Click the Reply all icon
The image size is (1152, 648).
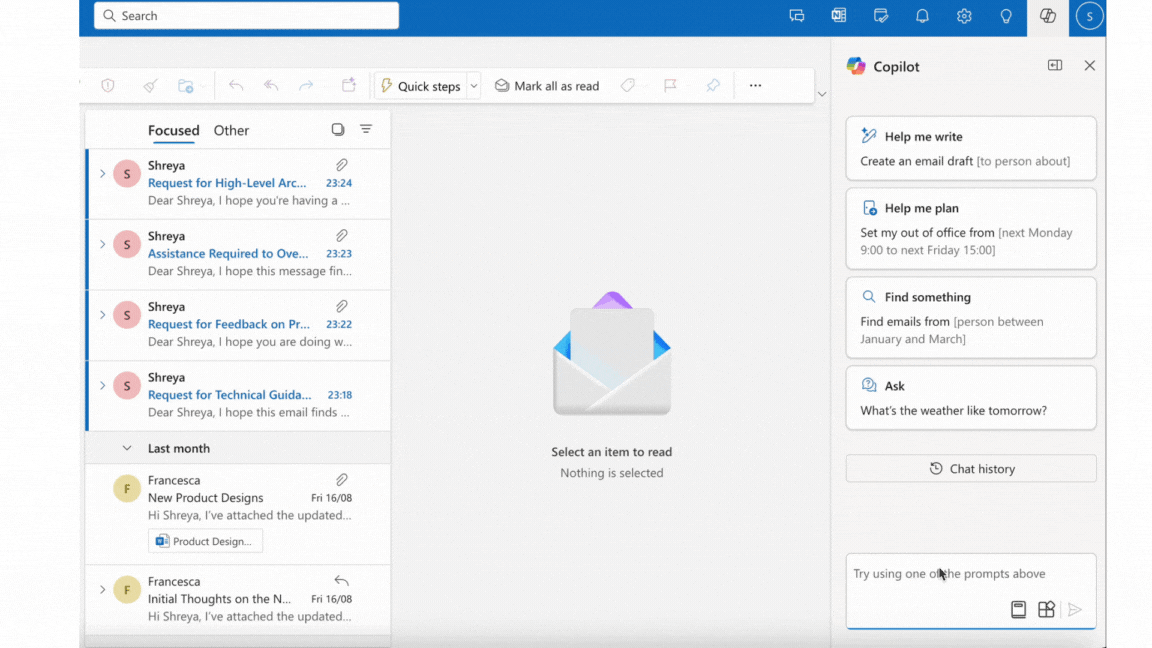(x=271, y=86)
